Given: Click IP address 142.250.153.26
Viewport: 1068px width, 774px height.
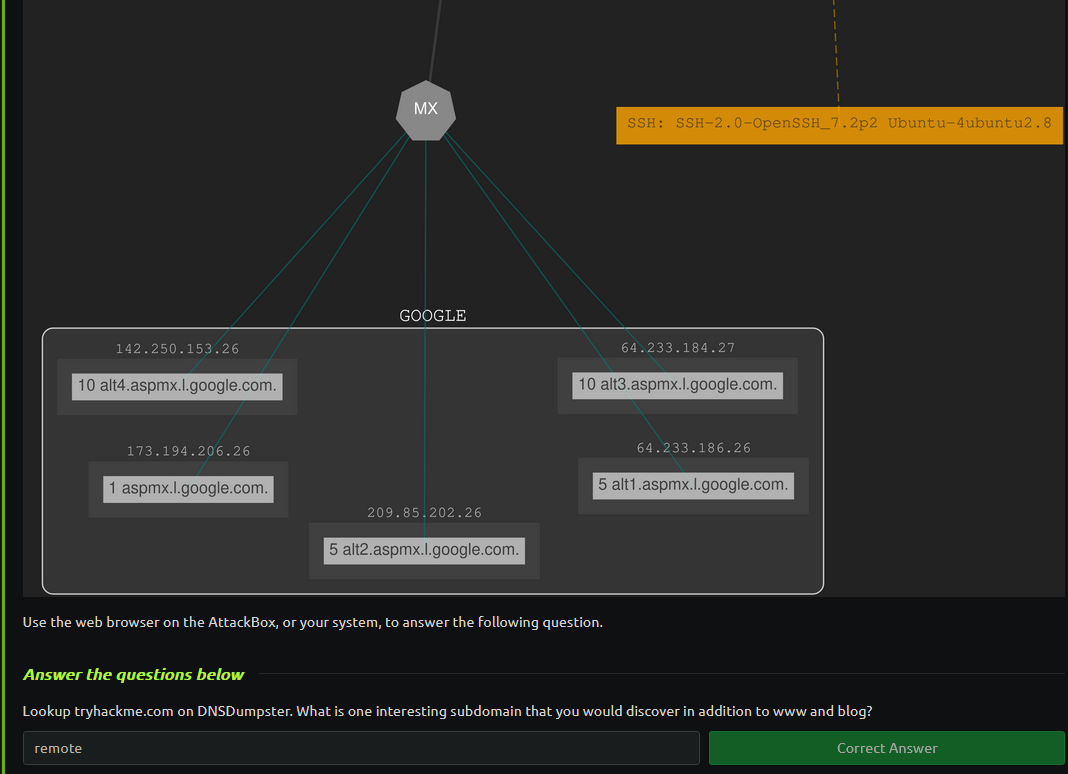Looking at the screenshot, I should click(177, 349).
